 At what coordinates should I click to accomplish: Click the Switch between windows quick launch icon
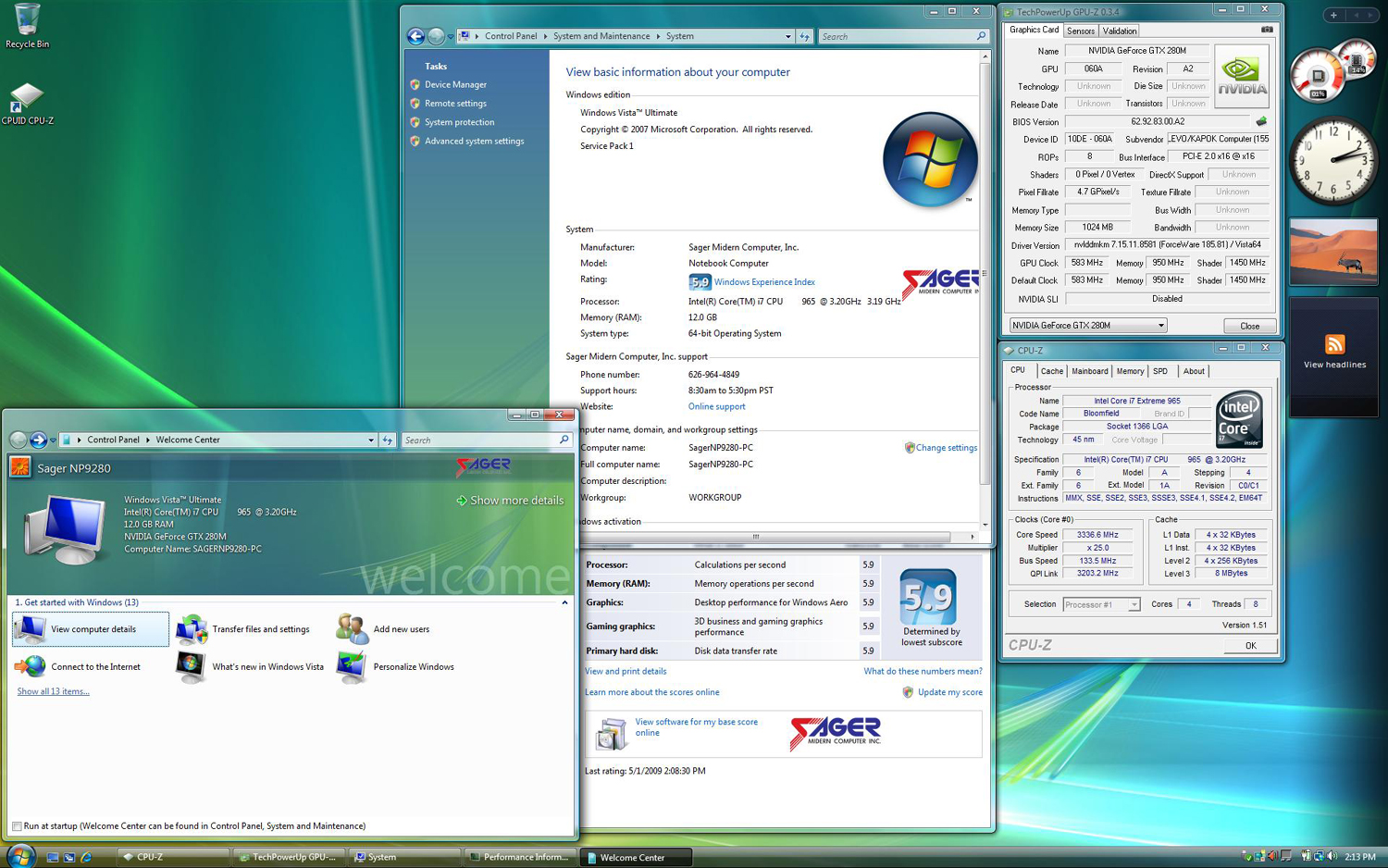tap(68, 857)
